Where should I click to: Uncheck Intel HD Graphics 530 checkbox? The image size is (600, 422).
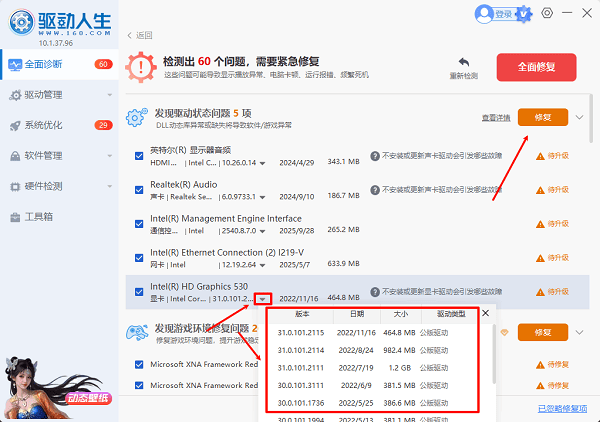[139, 292]
